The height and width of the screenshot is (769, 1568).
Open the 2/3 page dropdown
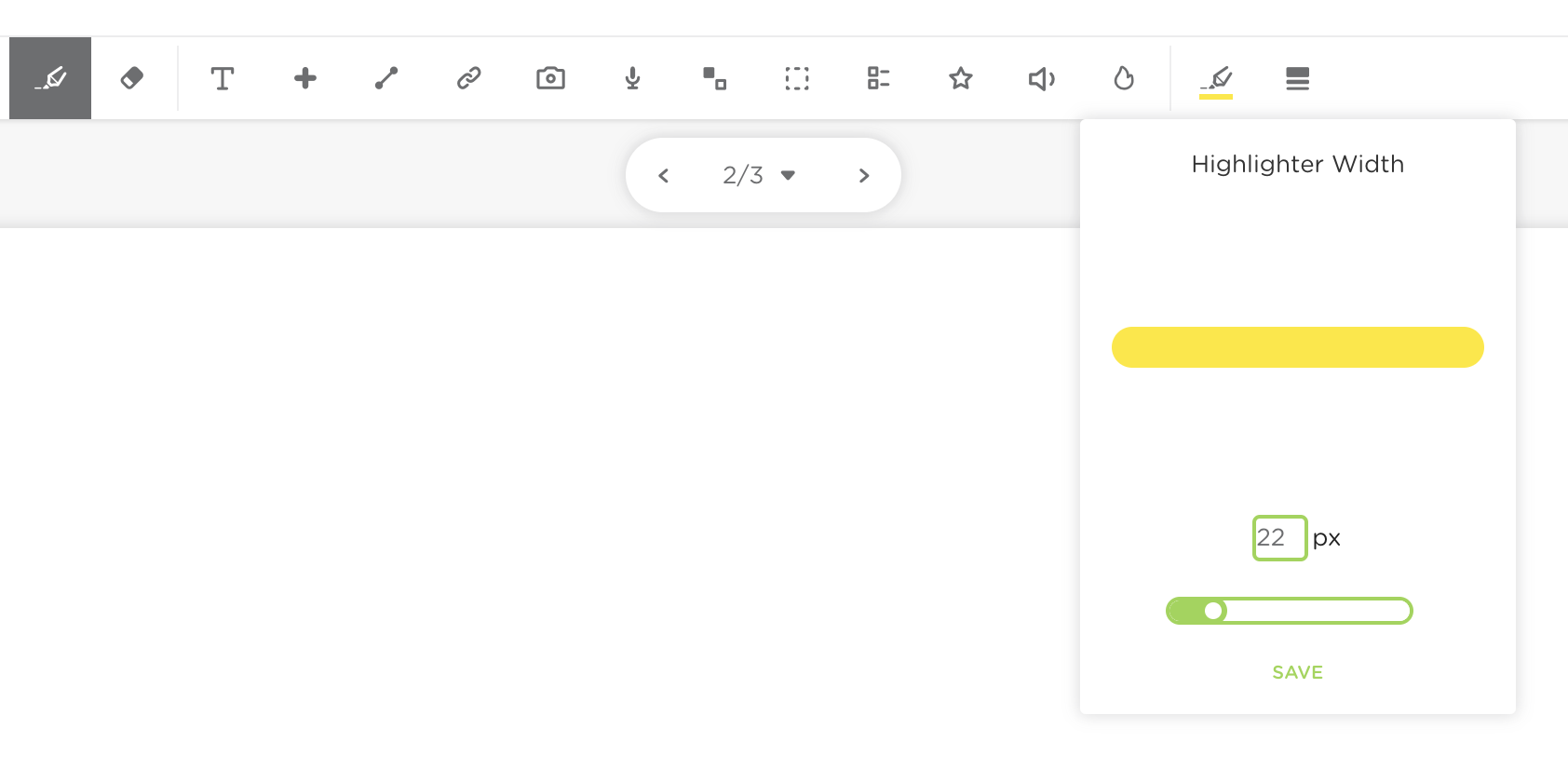[759, 175]
